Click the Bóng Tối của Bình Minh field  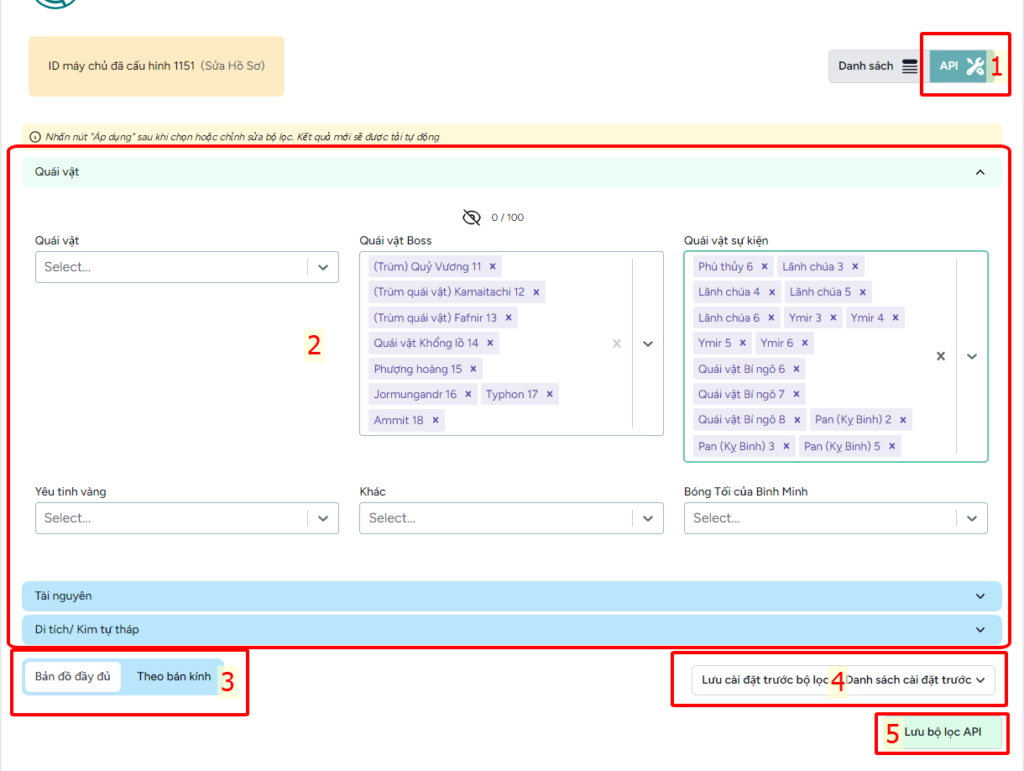820,518
